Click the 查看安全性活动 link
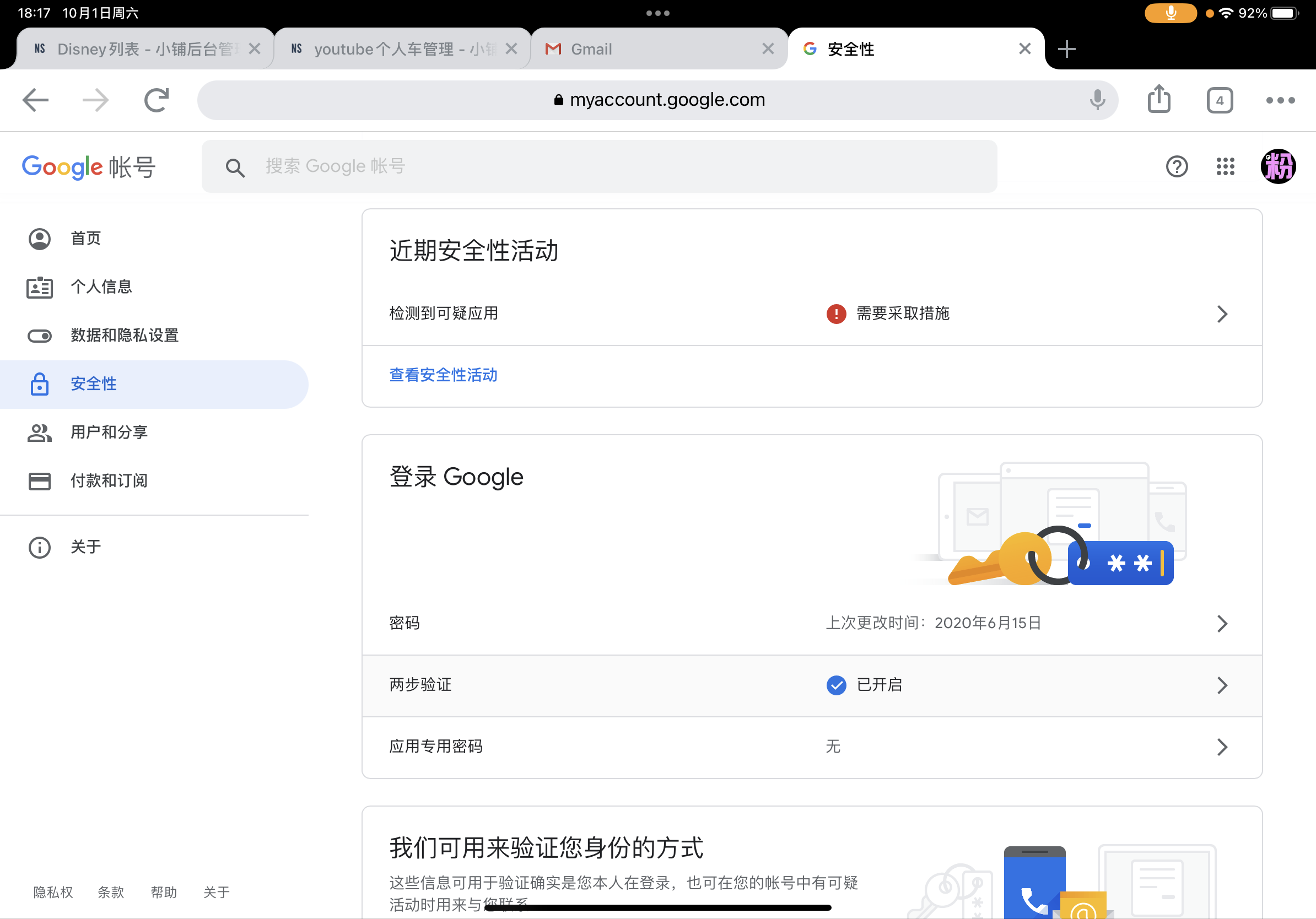This screenshot has height=919, width=1316. 443,375
